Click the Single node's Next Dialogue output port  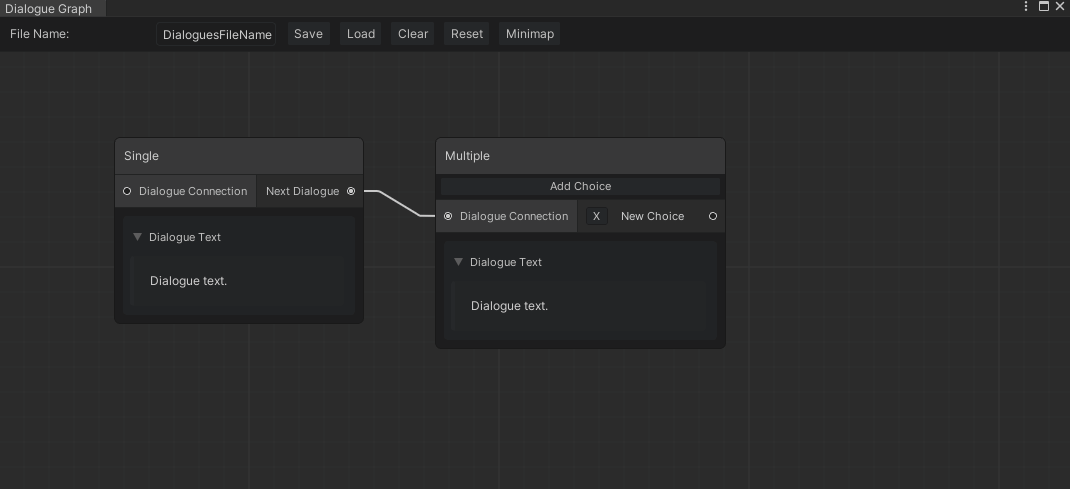pos(351,191)
